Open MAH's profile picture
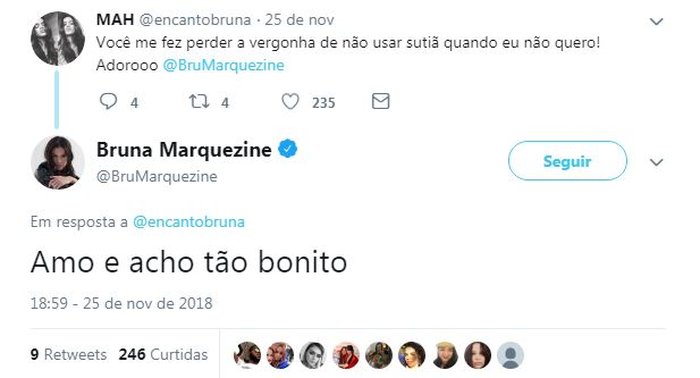 click(x=58, y=39)
